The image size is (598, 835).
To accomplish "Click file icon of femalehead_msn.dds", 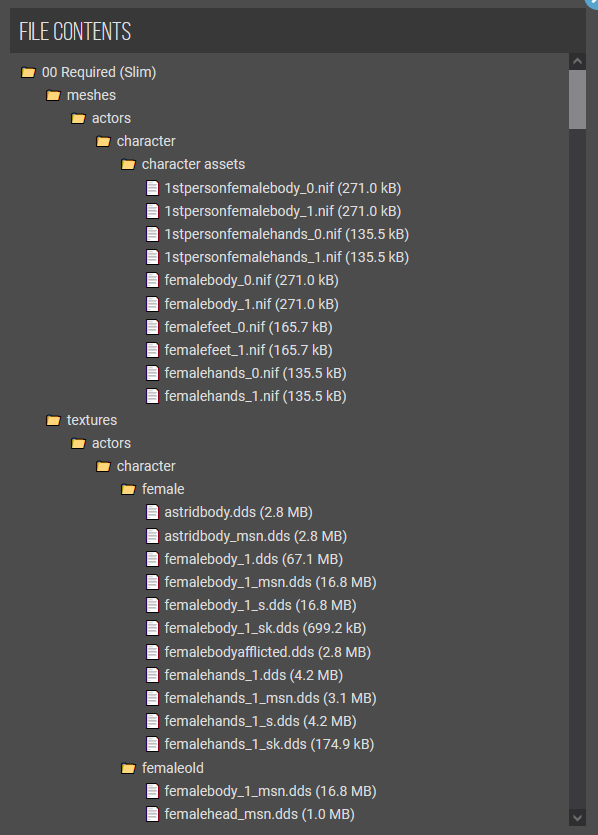I will (x=152, y=814).
